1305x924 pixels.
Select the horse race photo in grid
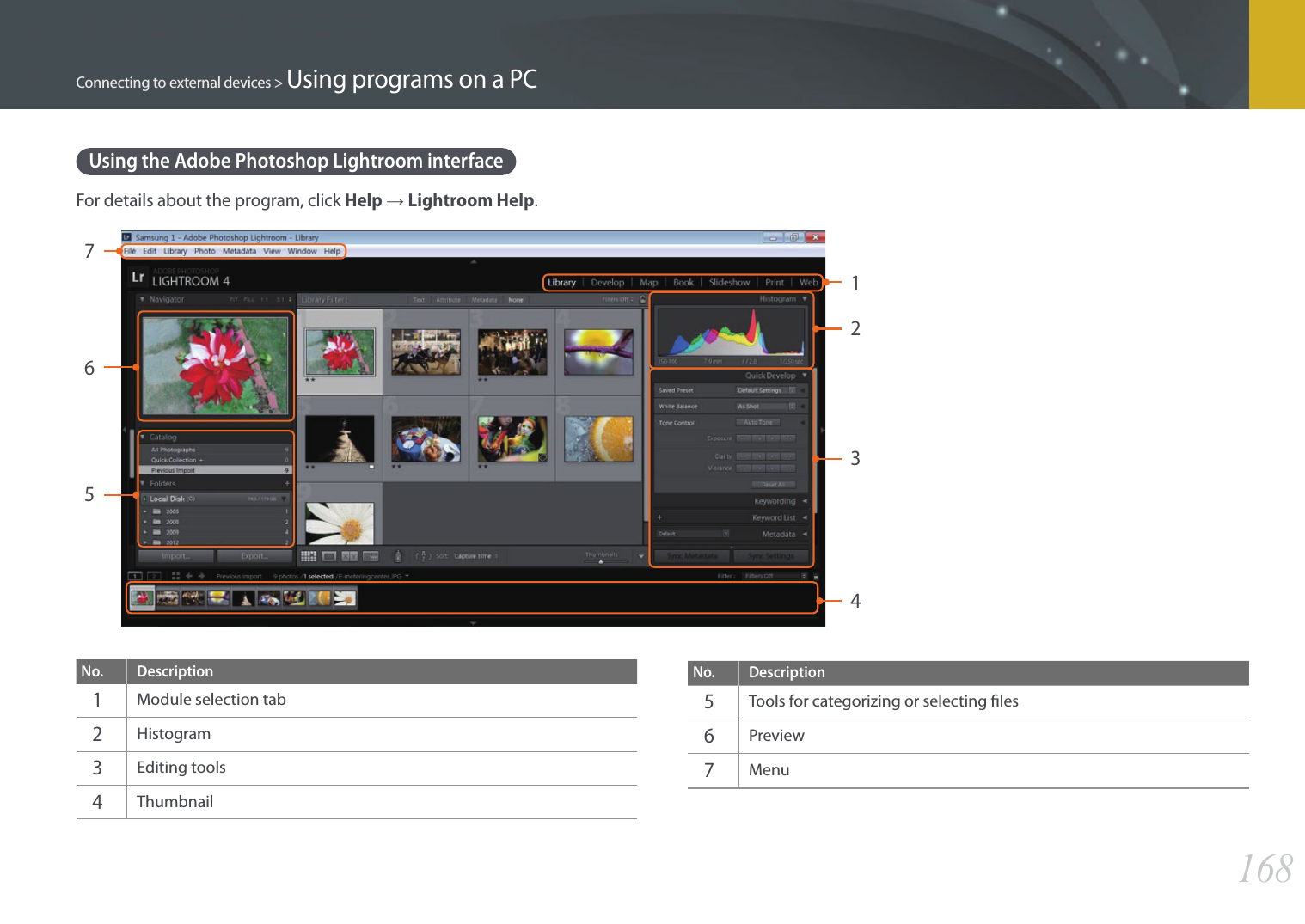point(426,352)
